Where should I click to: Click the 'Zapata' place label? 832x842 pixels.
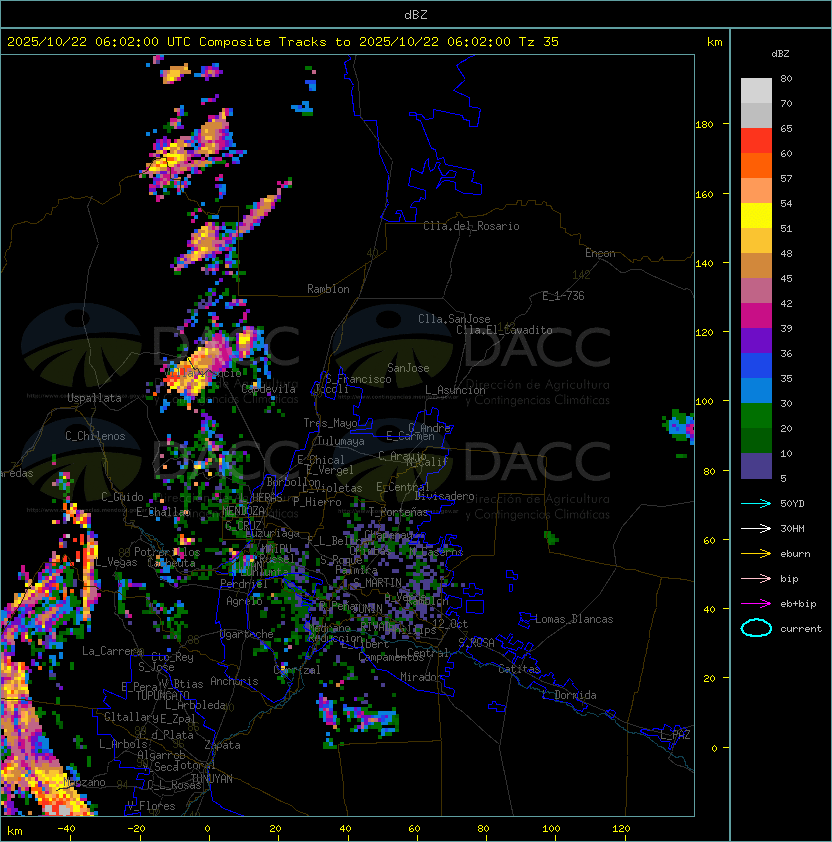(x=222, y=745)
